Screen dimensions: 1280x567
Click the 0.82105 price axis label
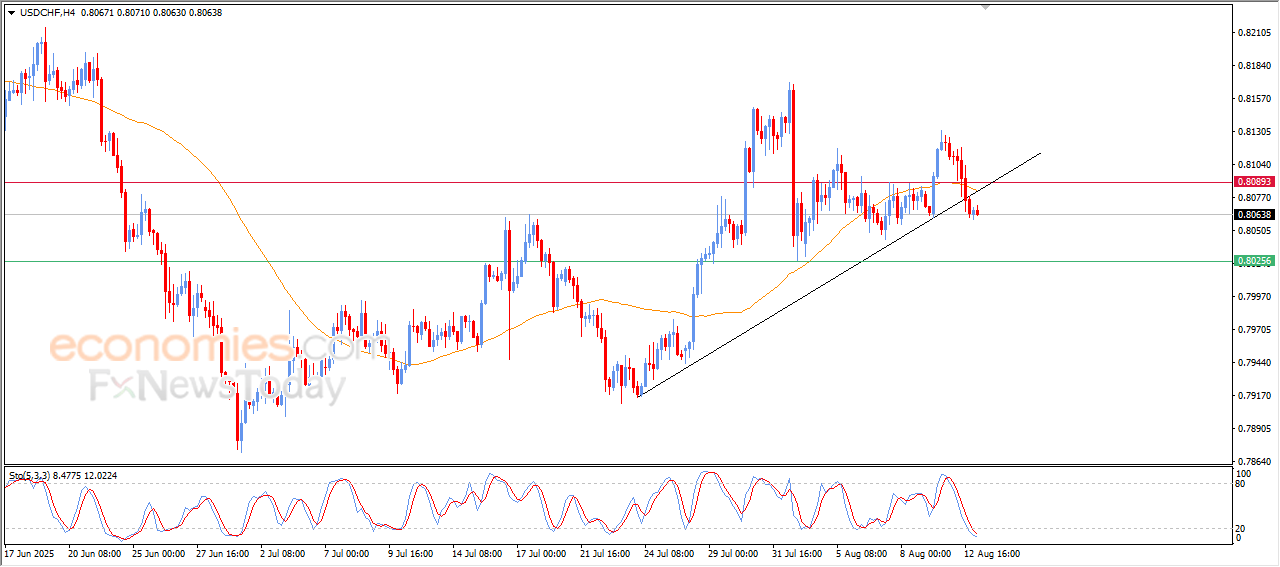coord(1254,33)
